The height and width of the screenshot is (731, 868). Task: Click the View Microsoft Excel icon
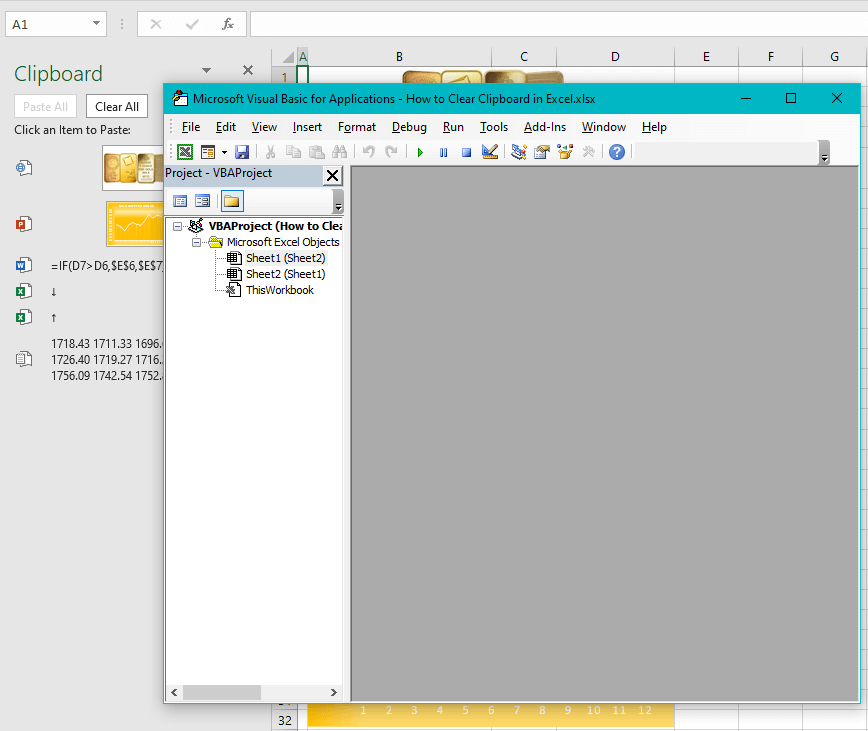point(184,152)
